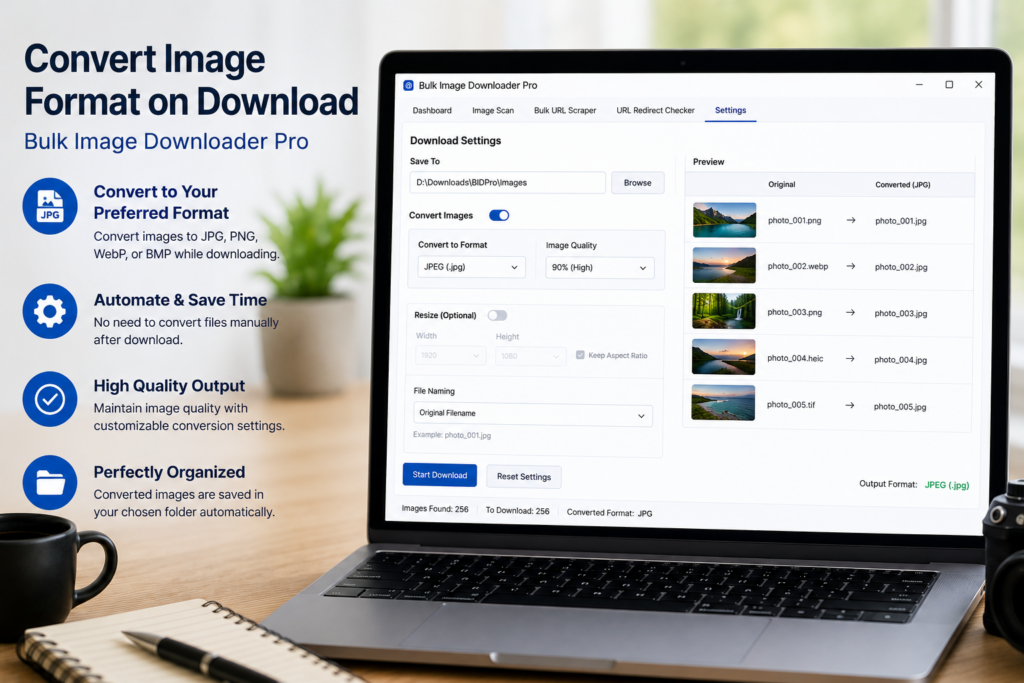Click the filename photo_001.png

(794, 220)
